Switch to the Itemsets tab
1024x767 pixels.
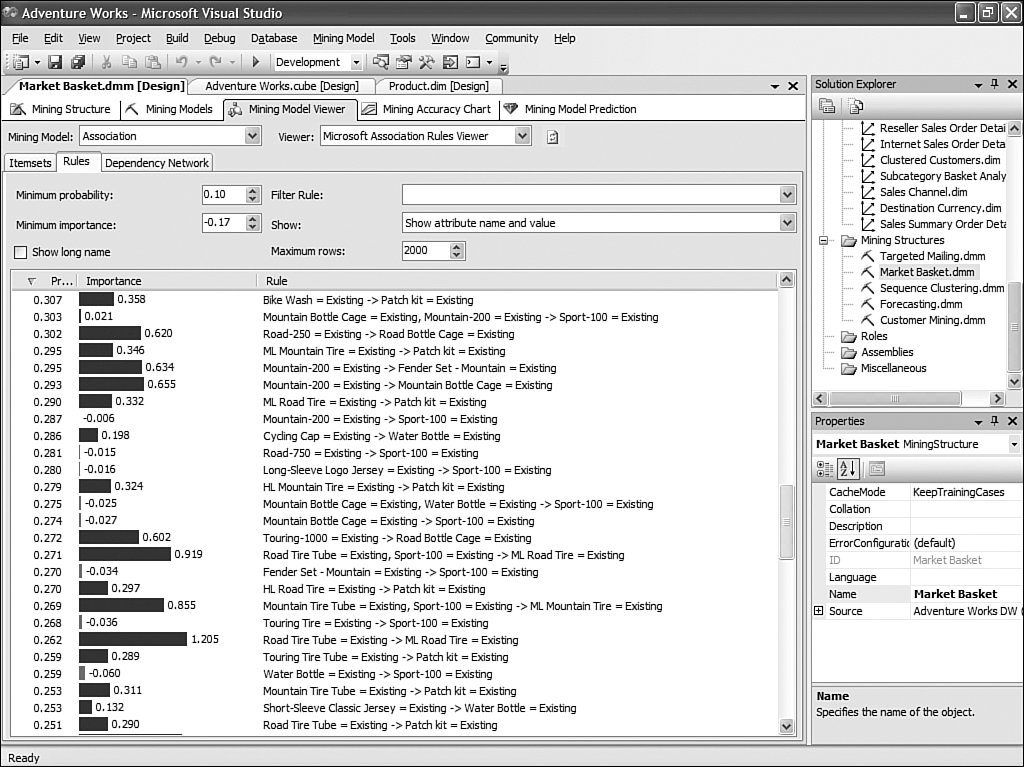click(30, 163)
